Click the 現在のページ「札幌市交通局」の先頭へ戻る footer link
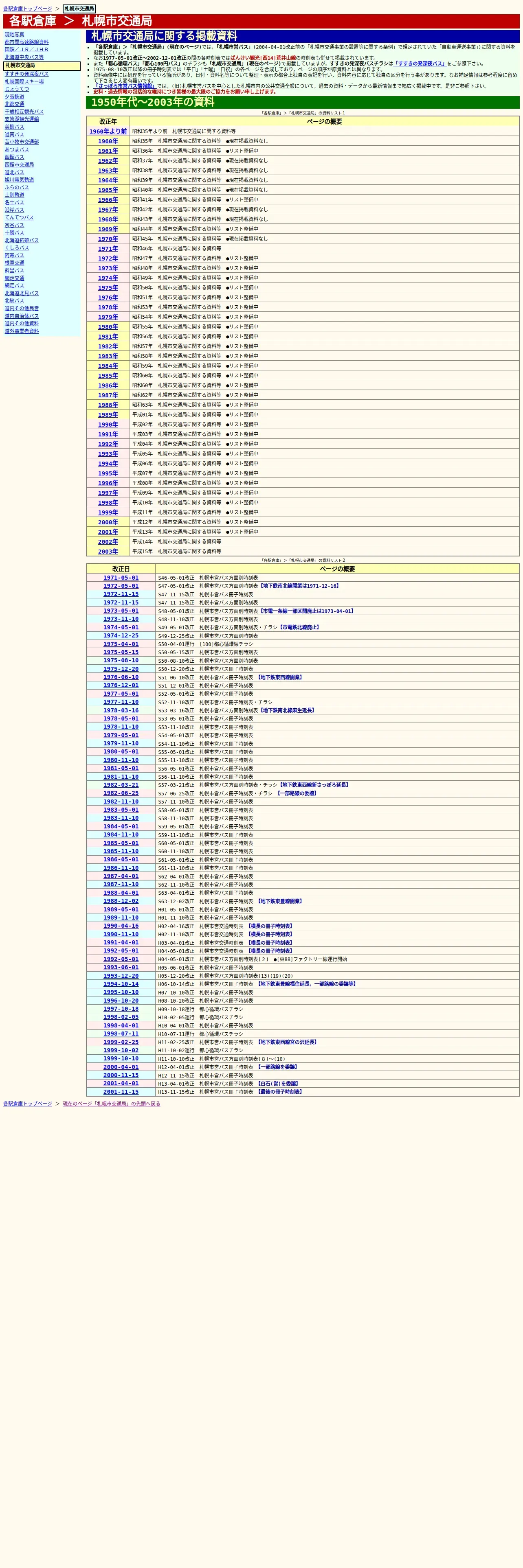Screen dimensions: 523x1568 point(112,1104)
